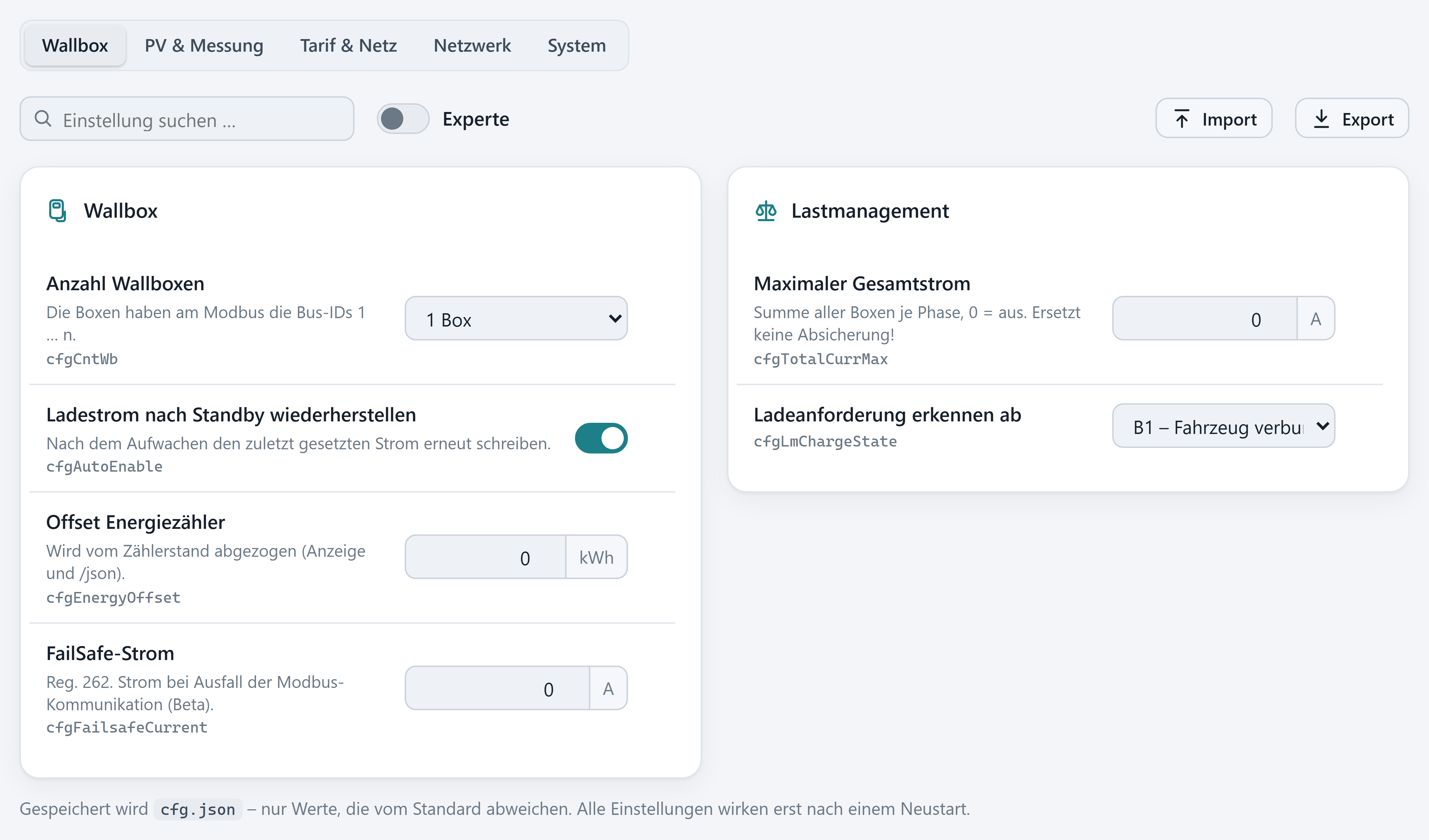The image size is (1429, 840).
Task: Click the upload arrow icon on Import
Action: (1182, 119)
